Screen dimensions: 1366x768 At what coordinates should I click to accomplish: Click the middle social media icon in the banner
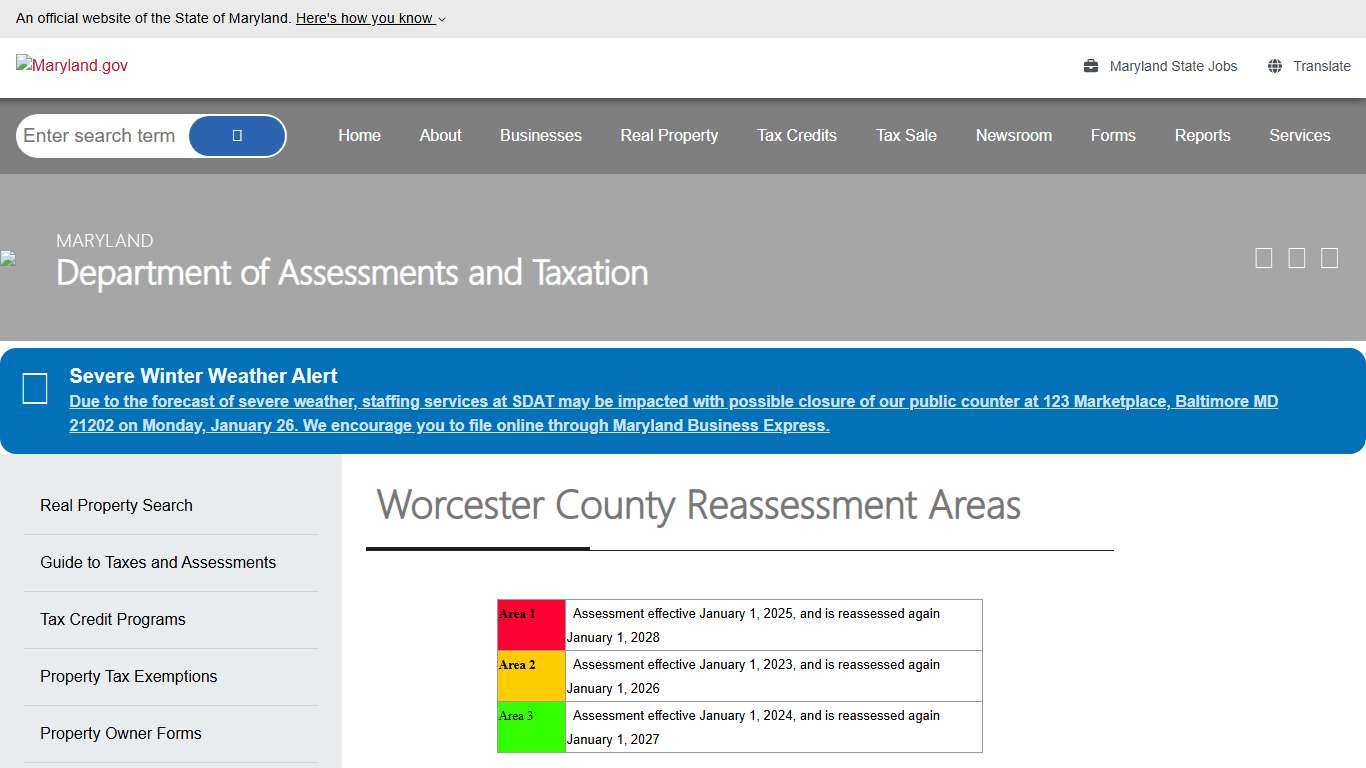[1296, 257]
